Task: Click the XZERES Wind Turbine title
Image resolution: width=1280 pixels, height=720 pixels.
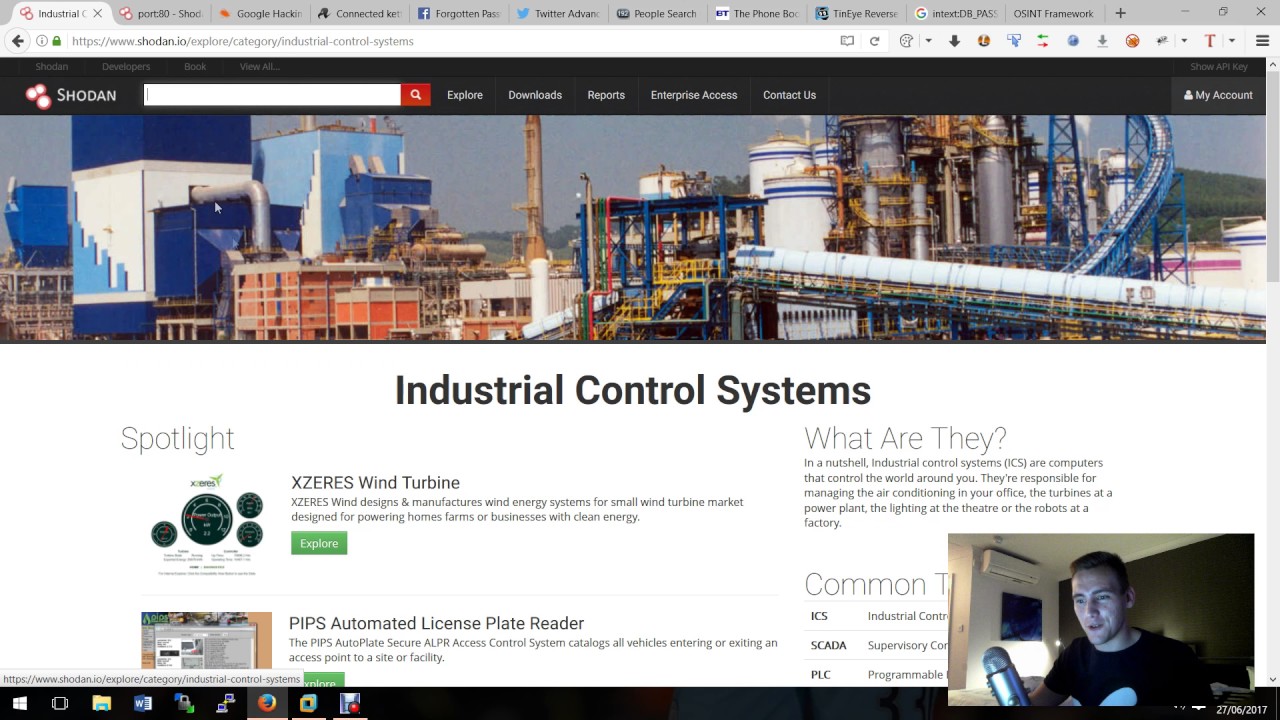Action: coord(375,483)
